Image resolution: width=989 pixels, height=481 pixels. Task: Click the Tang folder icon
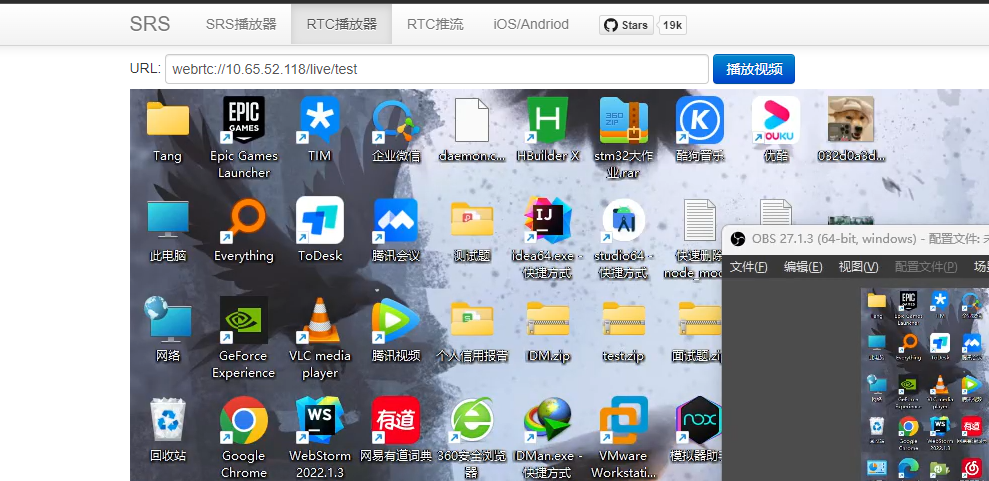(168, 119)
